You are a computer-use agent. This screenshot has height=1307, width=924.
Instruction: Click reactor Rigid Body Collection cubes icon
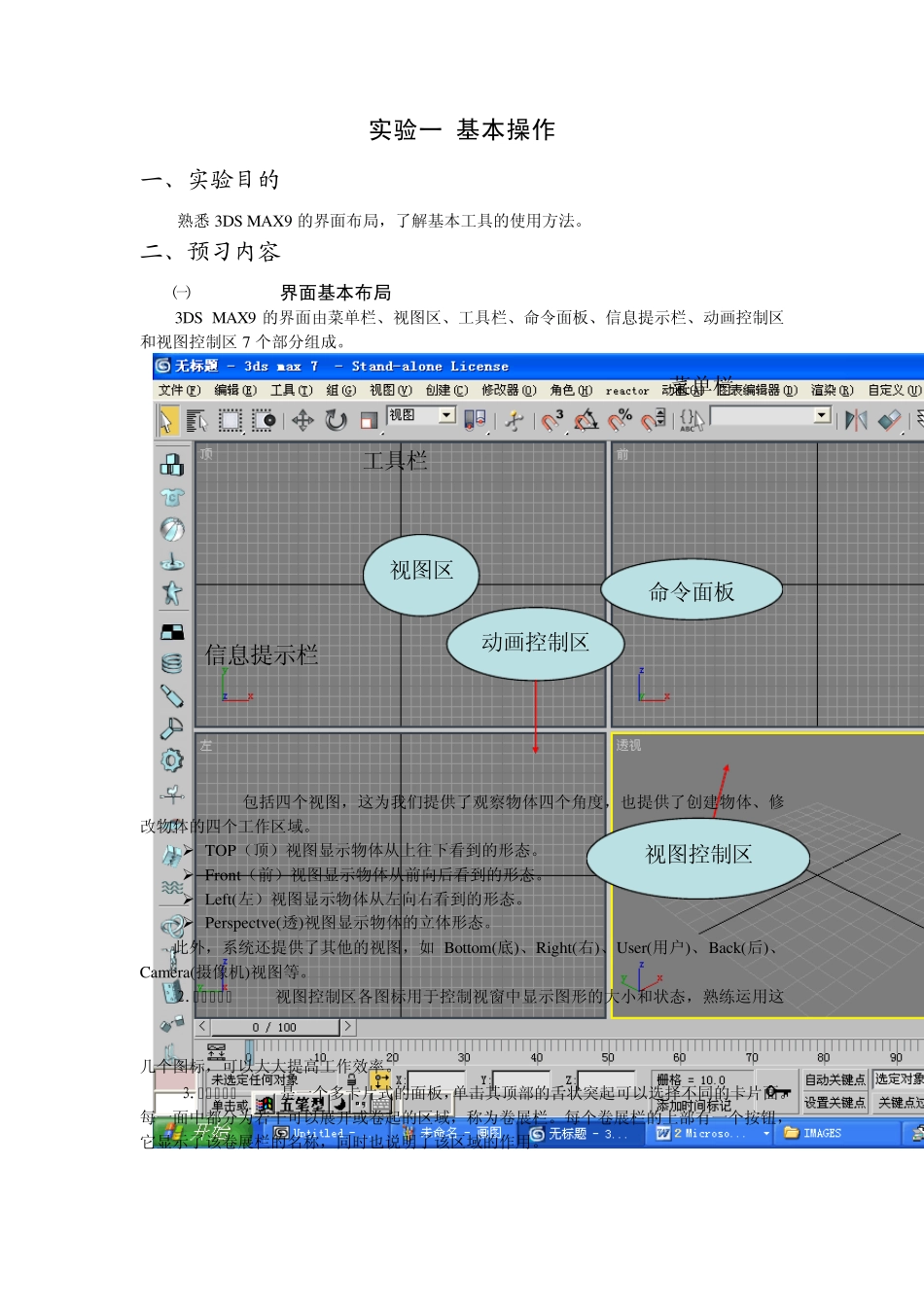click(172, 465)
